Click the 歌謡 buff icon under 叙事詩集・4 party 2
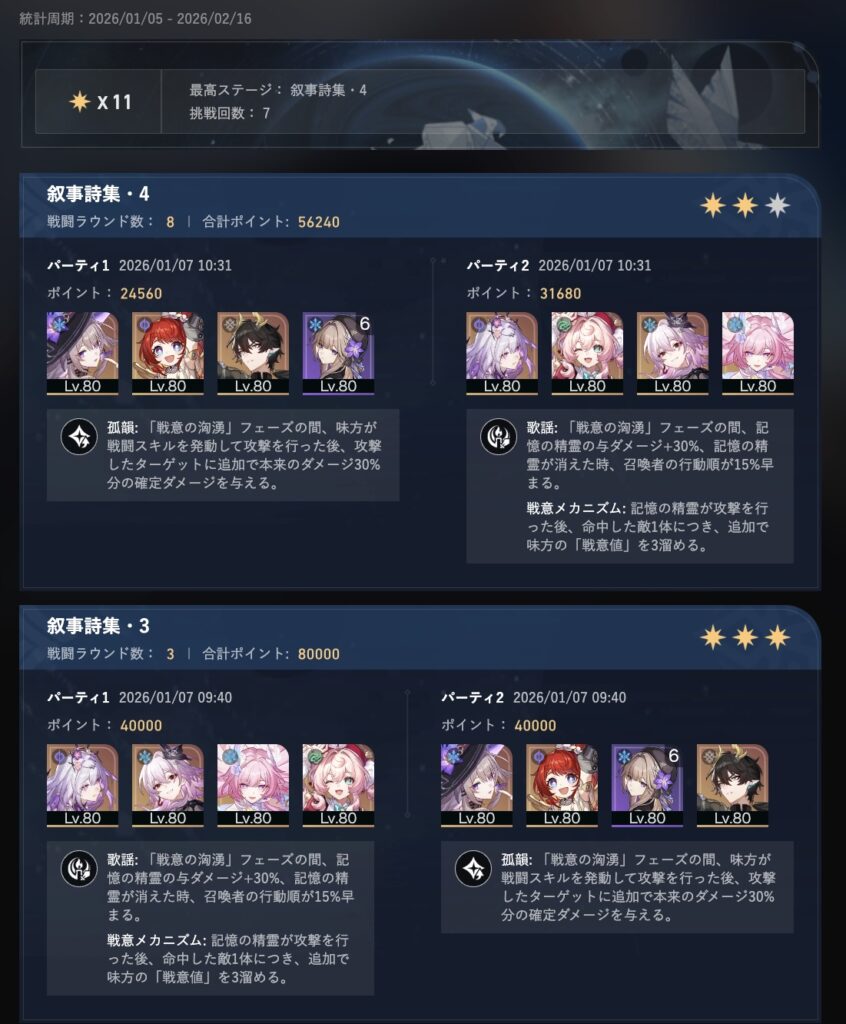Image resolution: width=846 pixels, height=1024 pixels. click(498, 437)
